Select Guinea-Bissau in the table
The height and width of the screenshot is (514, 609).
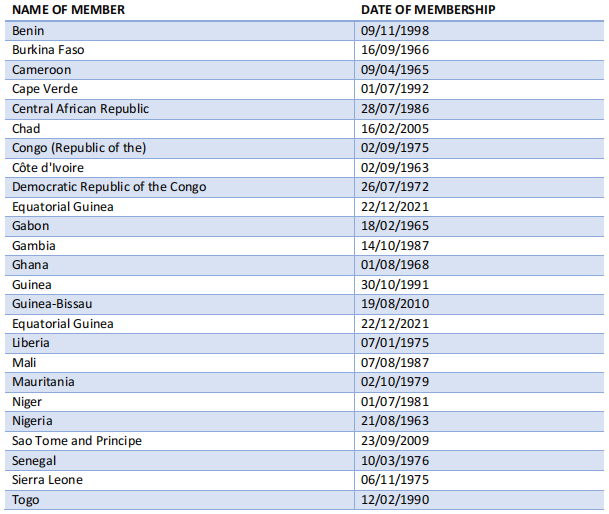tap(52, 304)
